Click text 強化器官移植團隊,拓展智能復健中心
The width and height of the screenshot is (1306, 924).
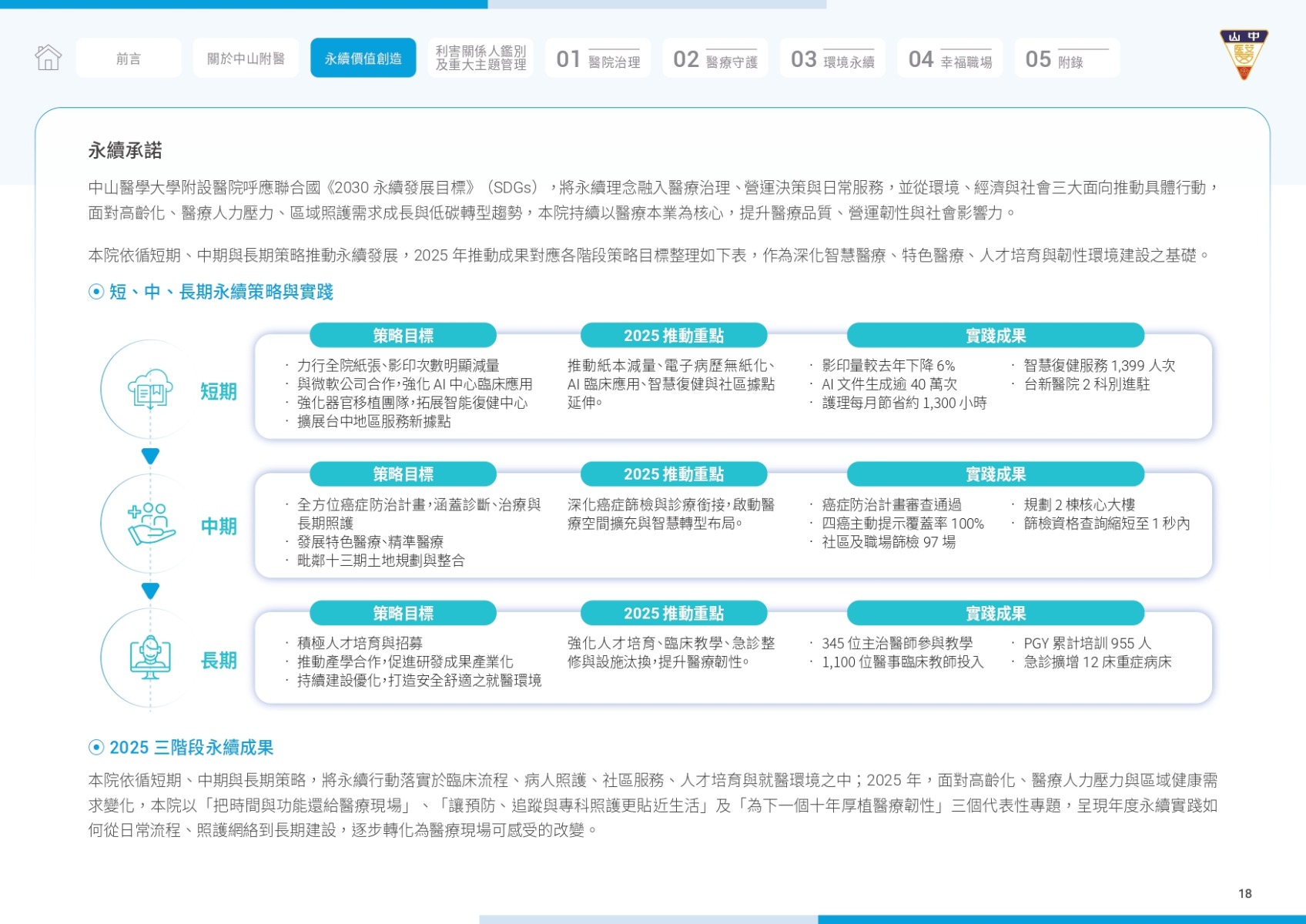(413, 403)
